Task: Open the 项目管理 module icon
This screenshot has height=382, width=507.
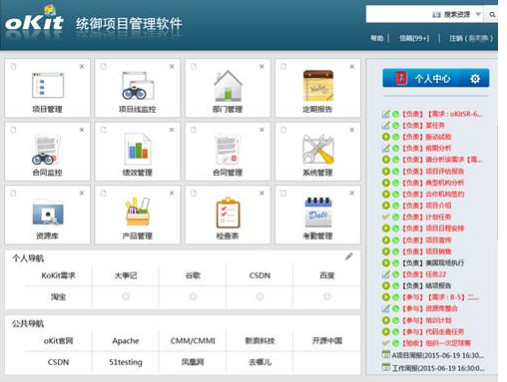Action: tap(48, 85)
